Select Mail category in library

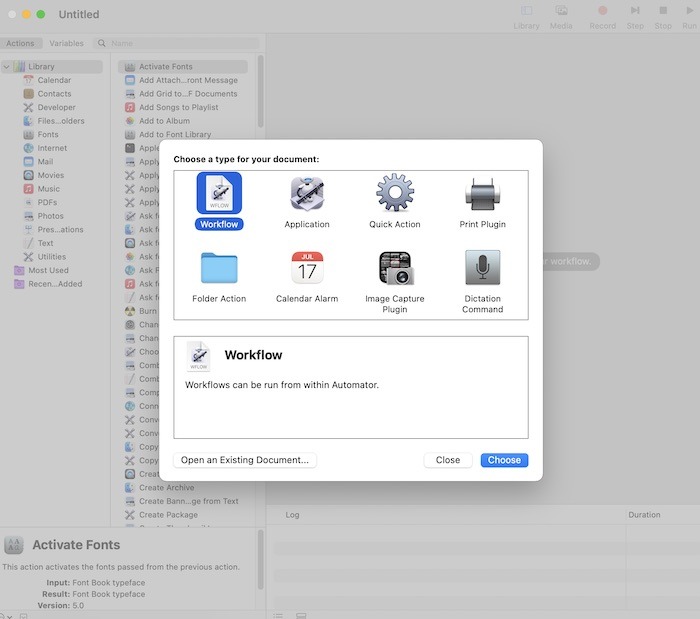[45, 162]
